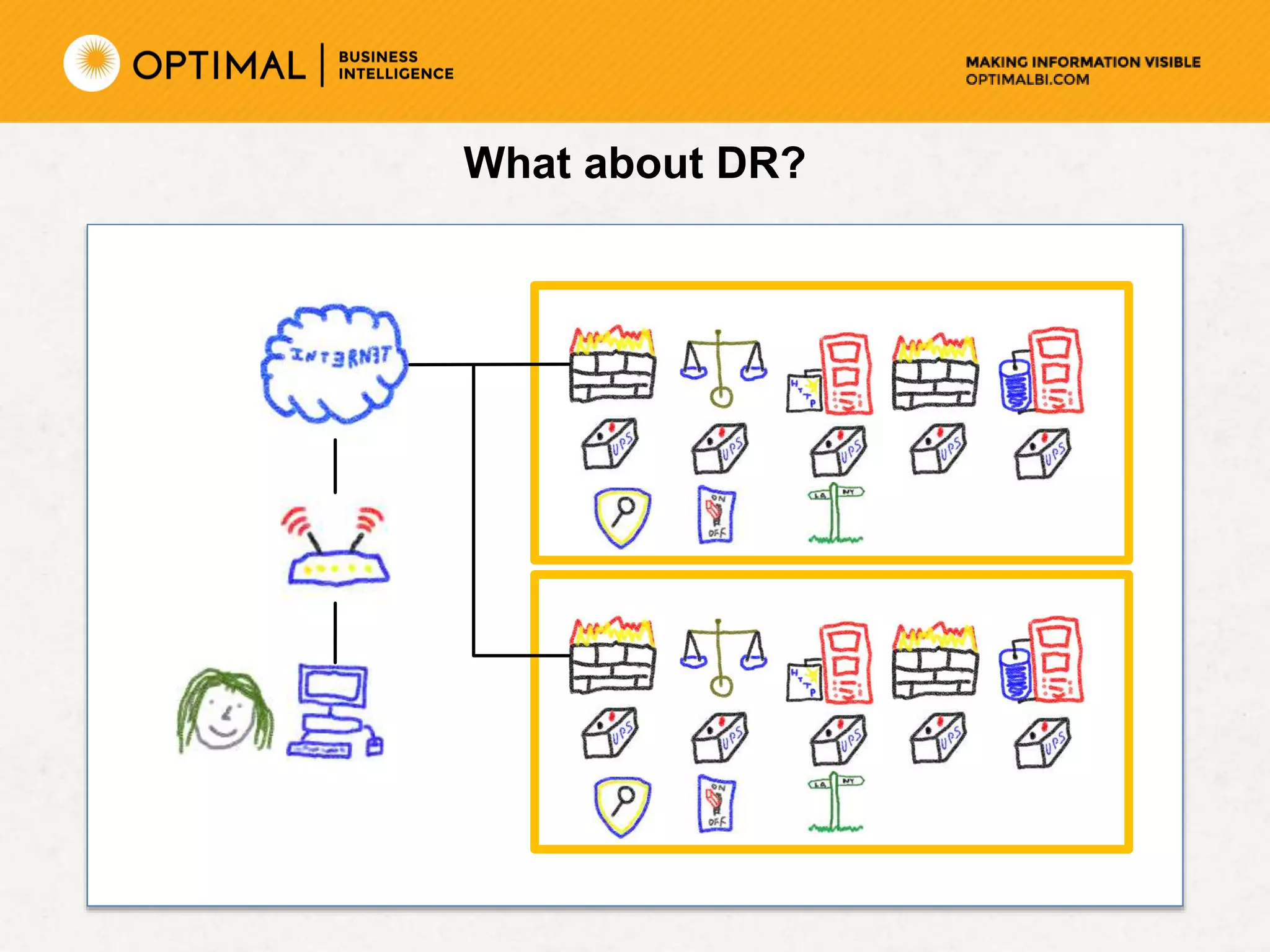The width and height of the screenshot is (1270, 952).
Task: Select the database server in bottom box
Action: [1042, 661]
